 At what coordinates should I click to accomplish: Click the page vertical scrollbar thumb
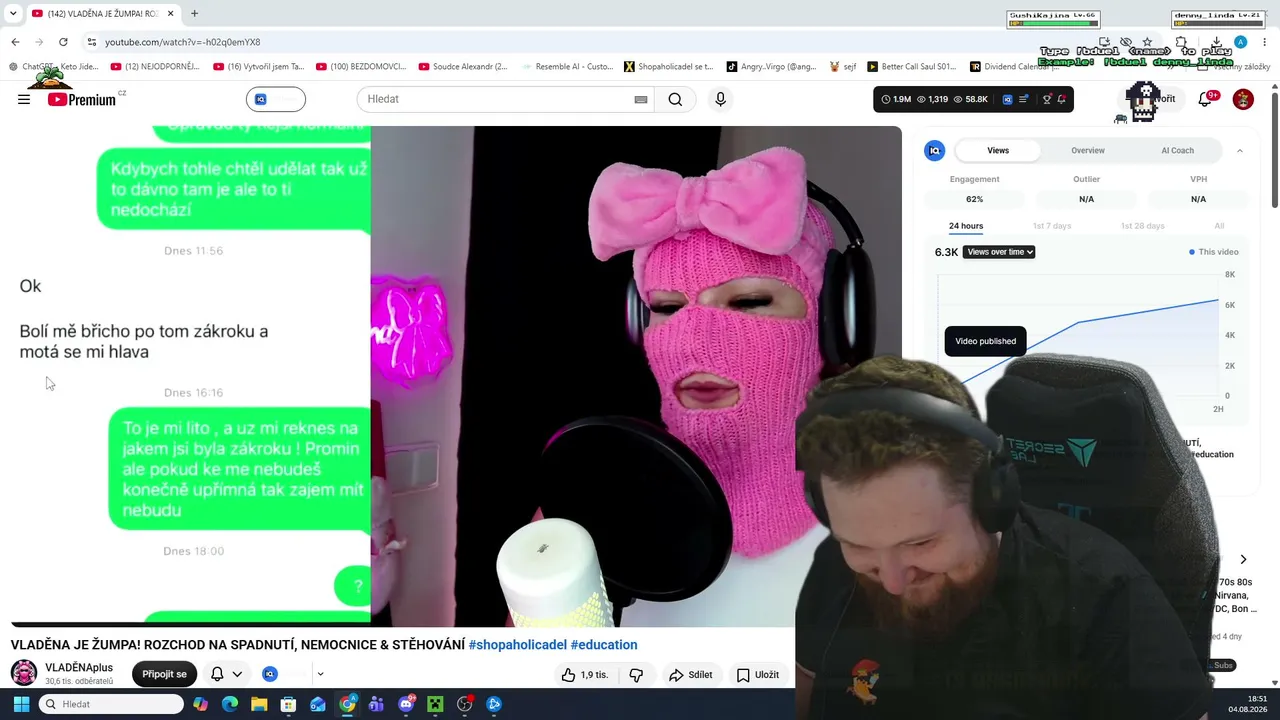[1275, 148]
